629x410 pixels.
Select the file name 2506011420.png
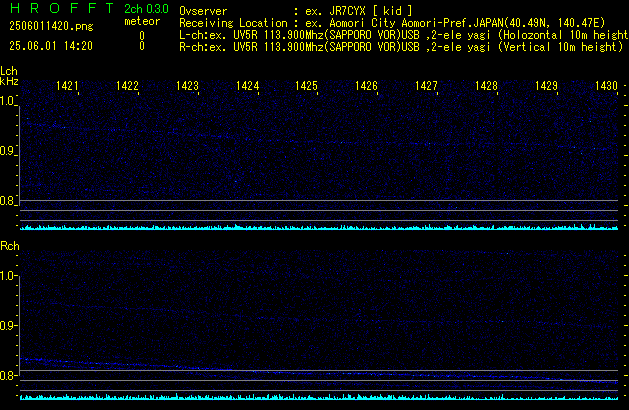[51, 26]
